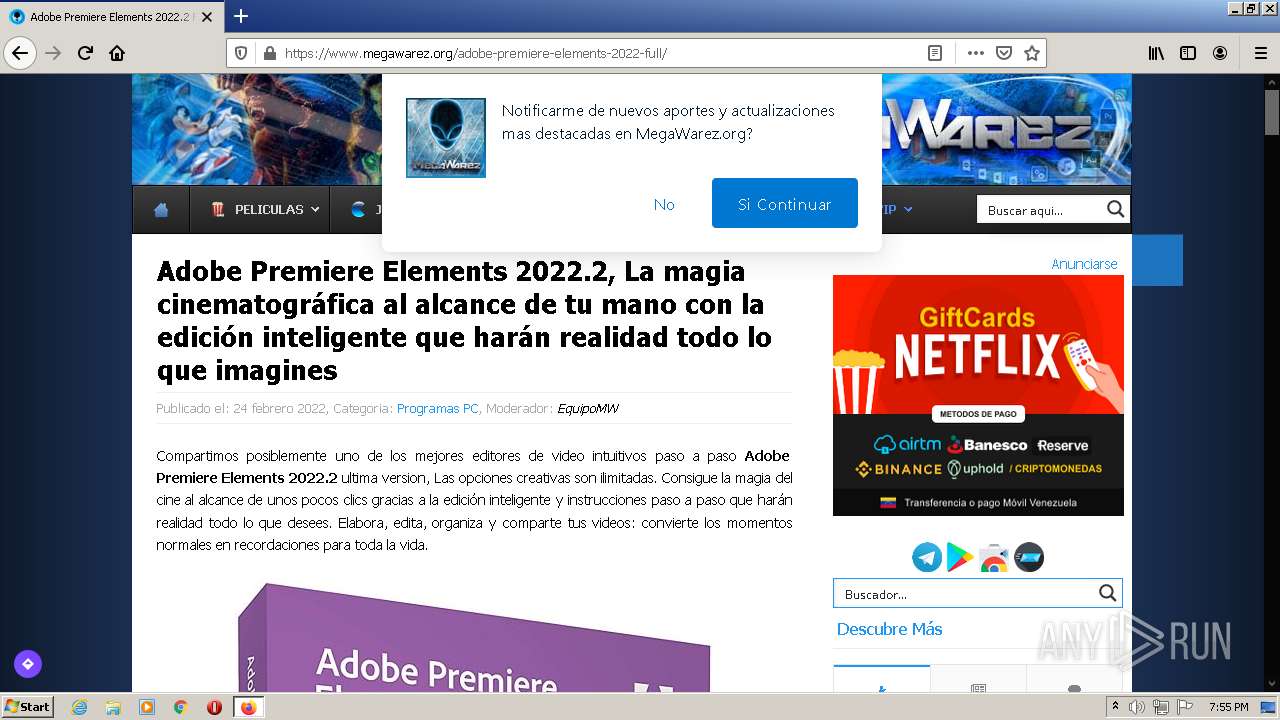The height and width of the screenshot is (720, 1280).
Task: Click the forward navigation arrow
Action: [x=53, y=53]
